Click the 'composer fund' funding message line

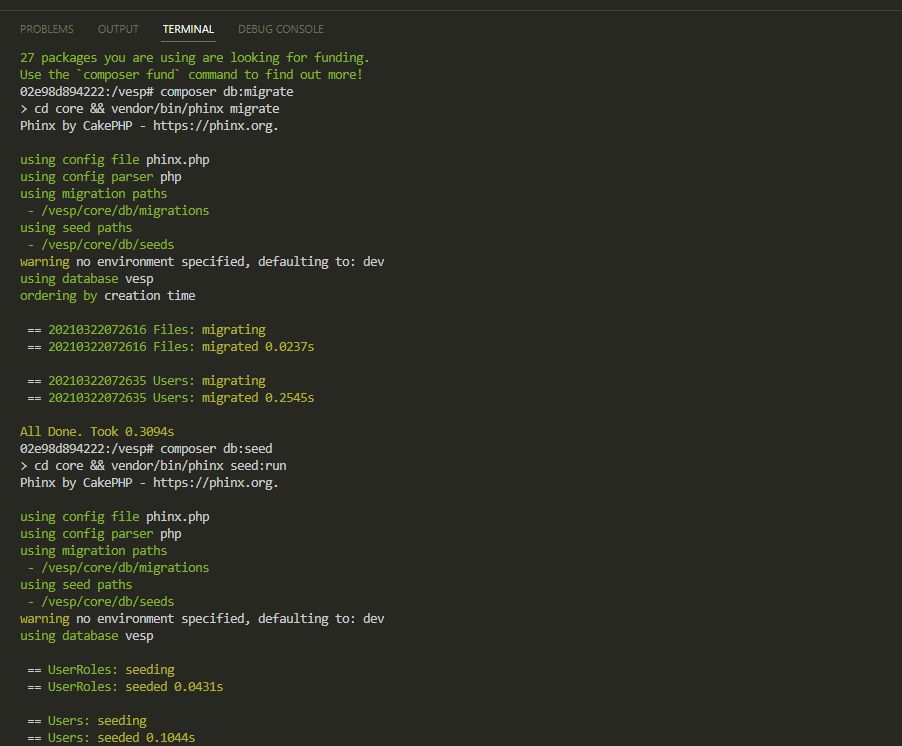click(x=191, y=75)
